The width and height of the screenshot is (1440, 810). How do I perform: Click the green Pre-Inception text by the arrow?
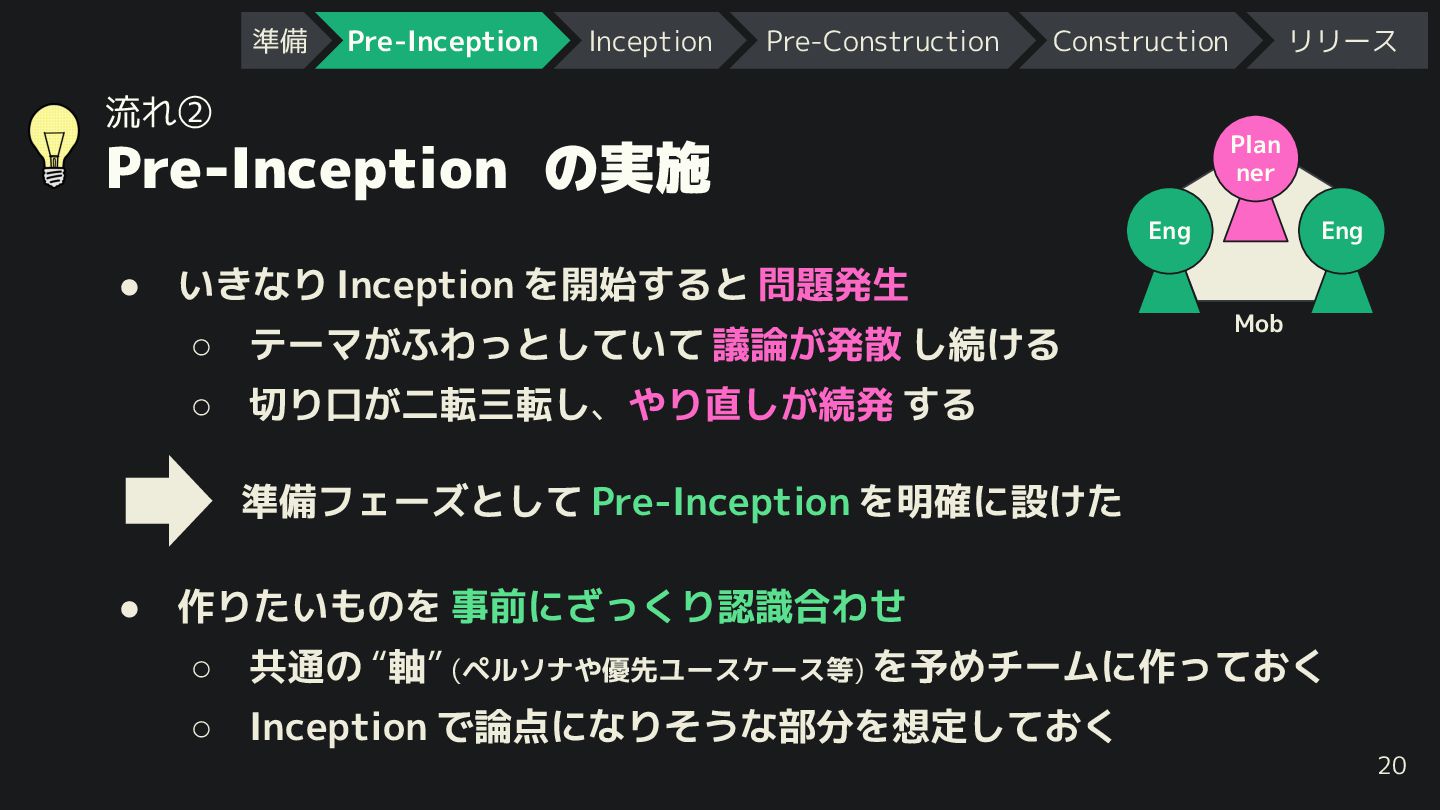(720, 501)
